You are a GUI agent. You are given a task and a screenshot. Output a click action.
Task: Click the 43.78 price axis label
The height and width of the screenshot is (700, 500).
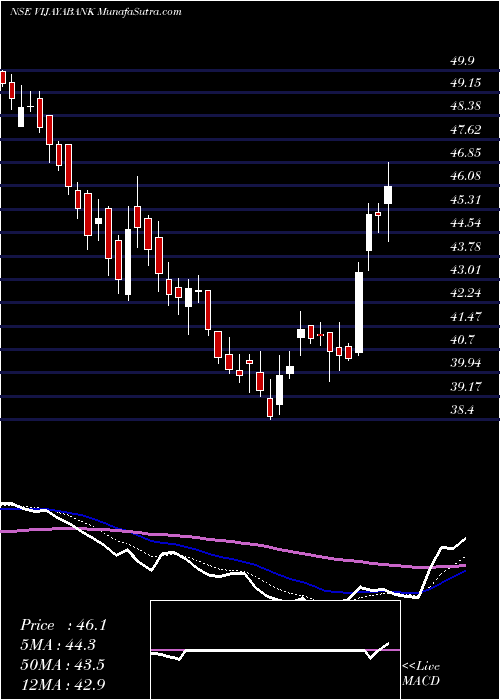pyautogui.click(x=467, y=246)
